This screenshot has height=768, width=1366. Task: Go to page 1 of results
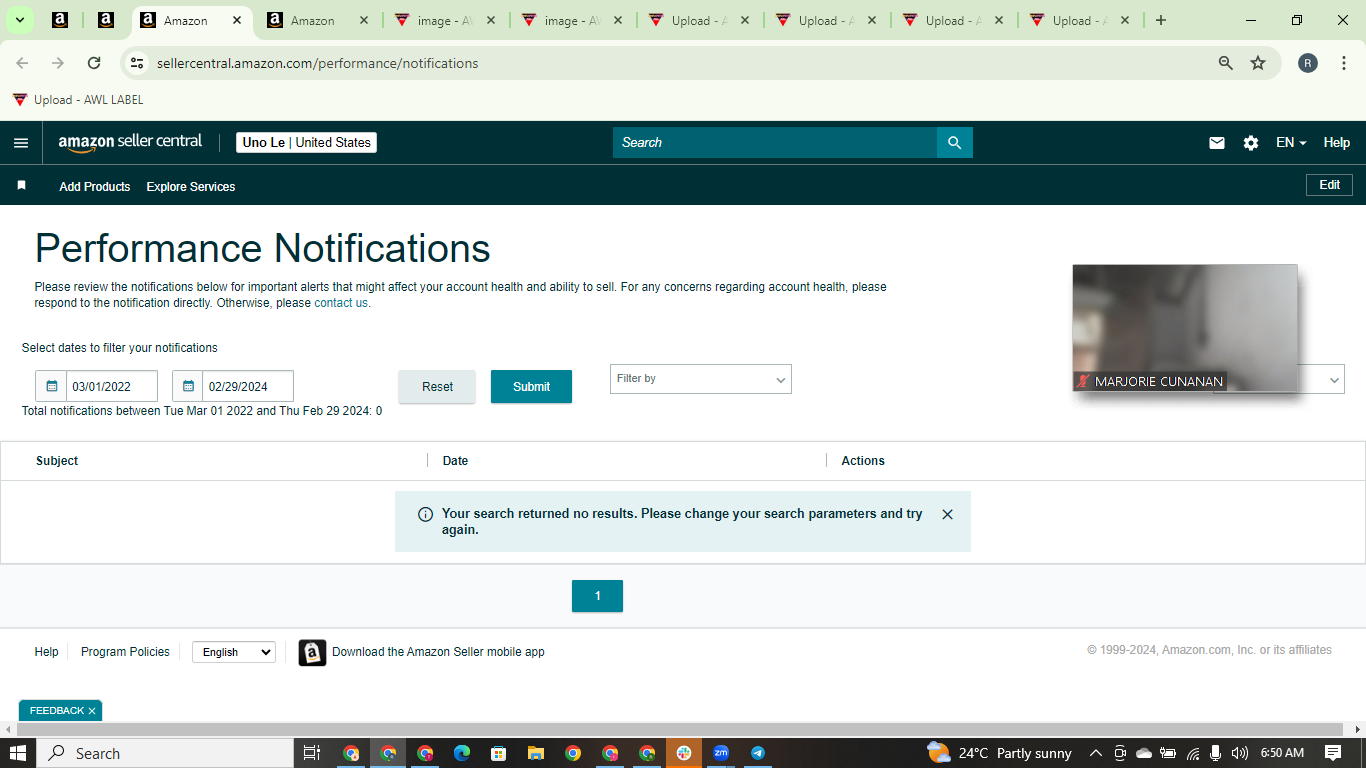597,596
